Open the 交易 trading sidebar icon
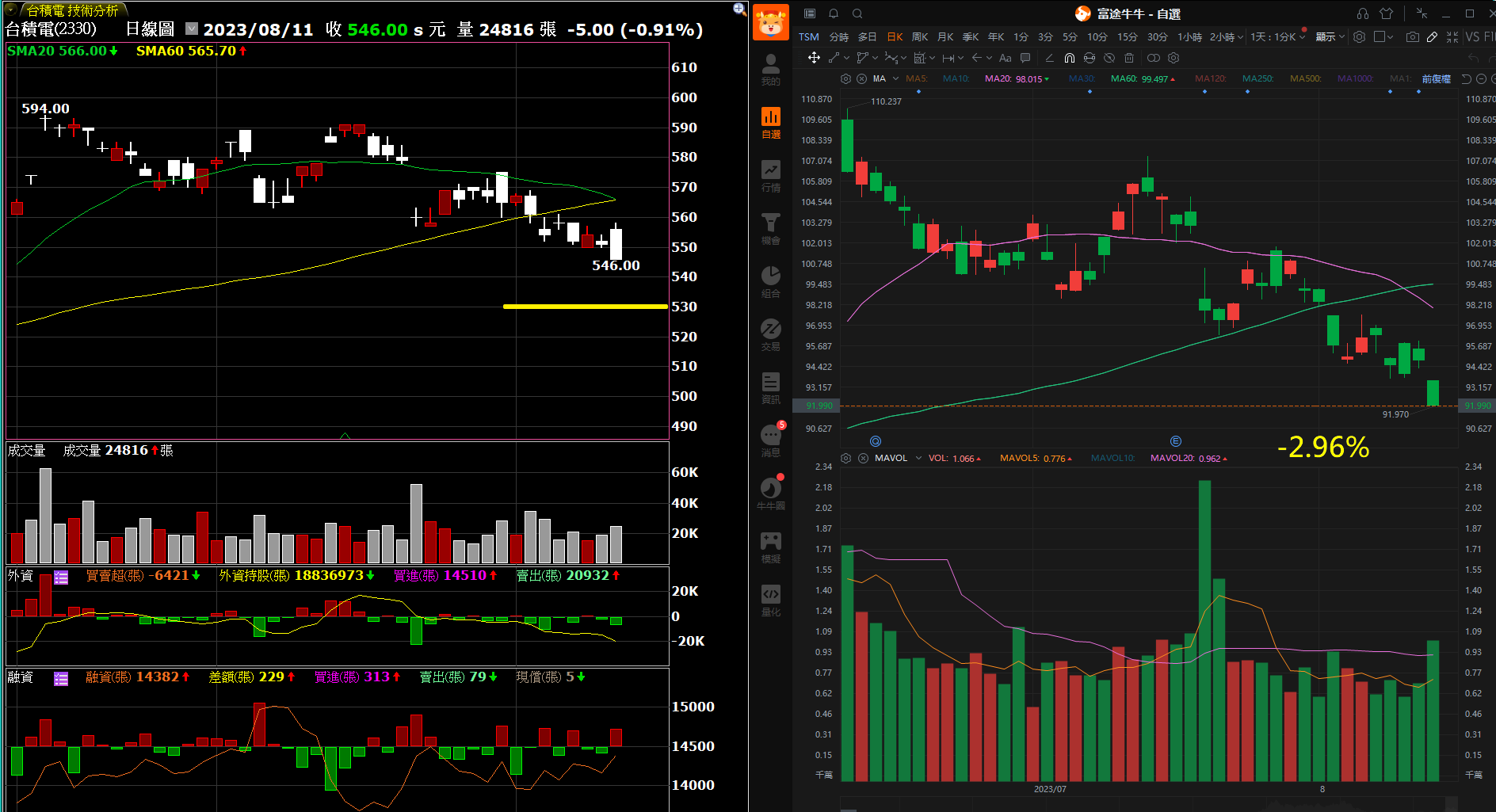Screen dimensions: 1496x812 [x=770, y=335]
